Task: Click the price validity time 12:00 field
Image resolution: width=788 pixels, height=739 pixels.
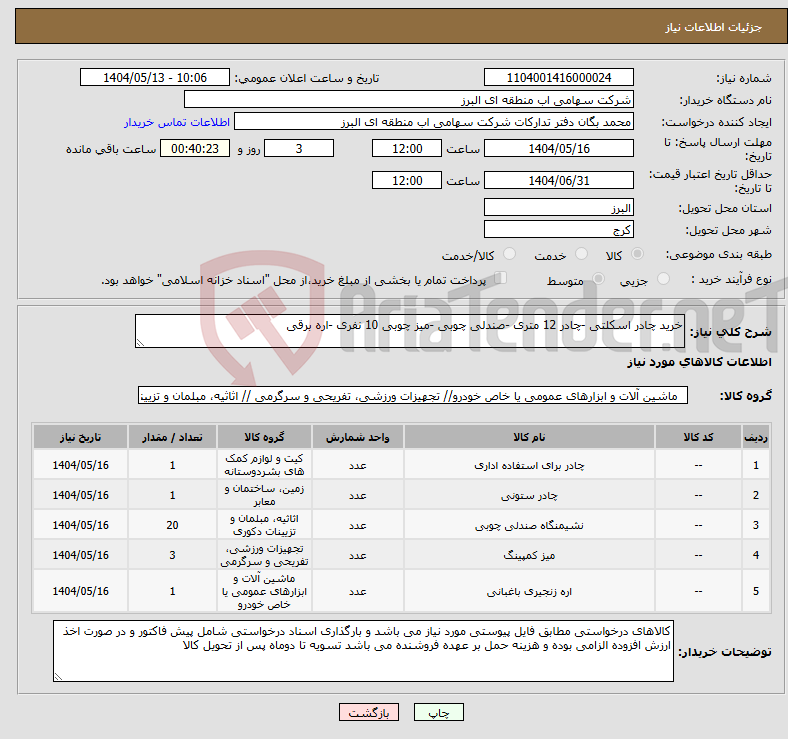Action: coord(407,180)
